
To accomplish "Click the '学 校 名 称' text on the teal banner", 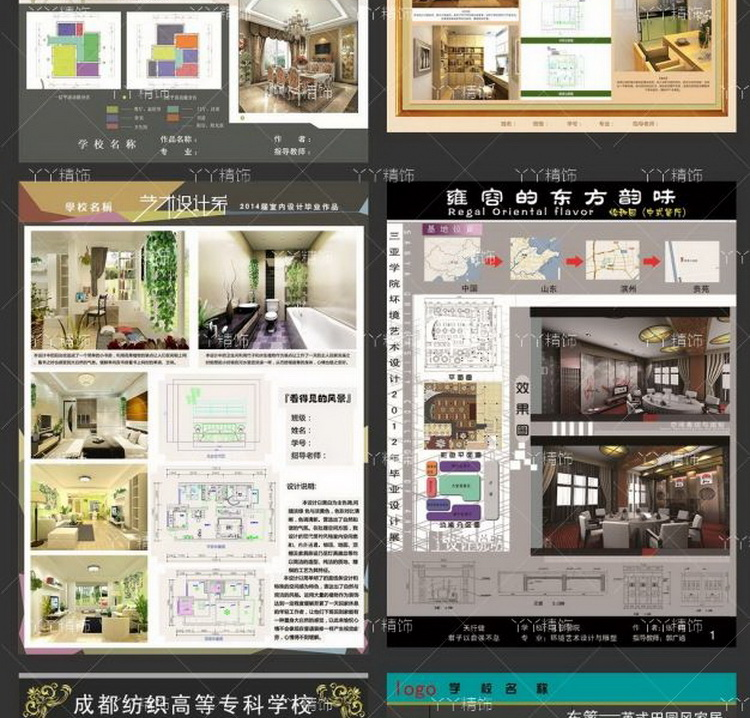I will 497,689.
